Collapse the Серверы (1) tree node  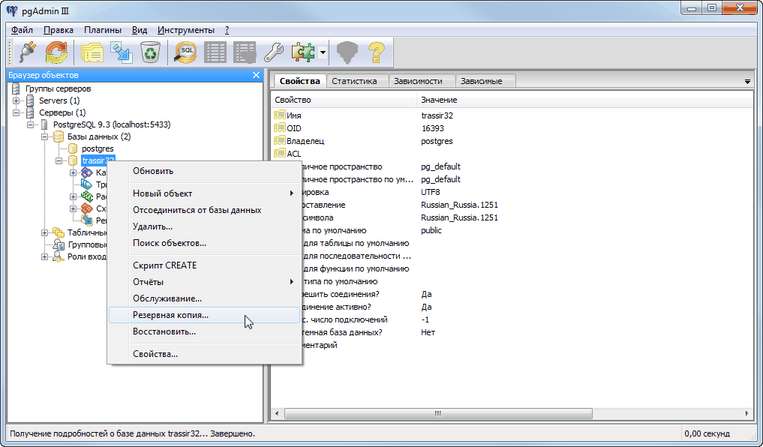[x=16, y=113]
